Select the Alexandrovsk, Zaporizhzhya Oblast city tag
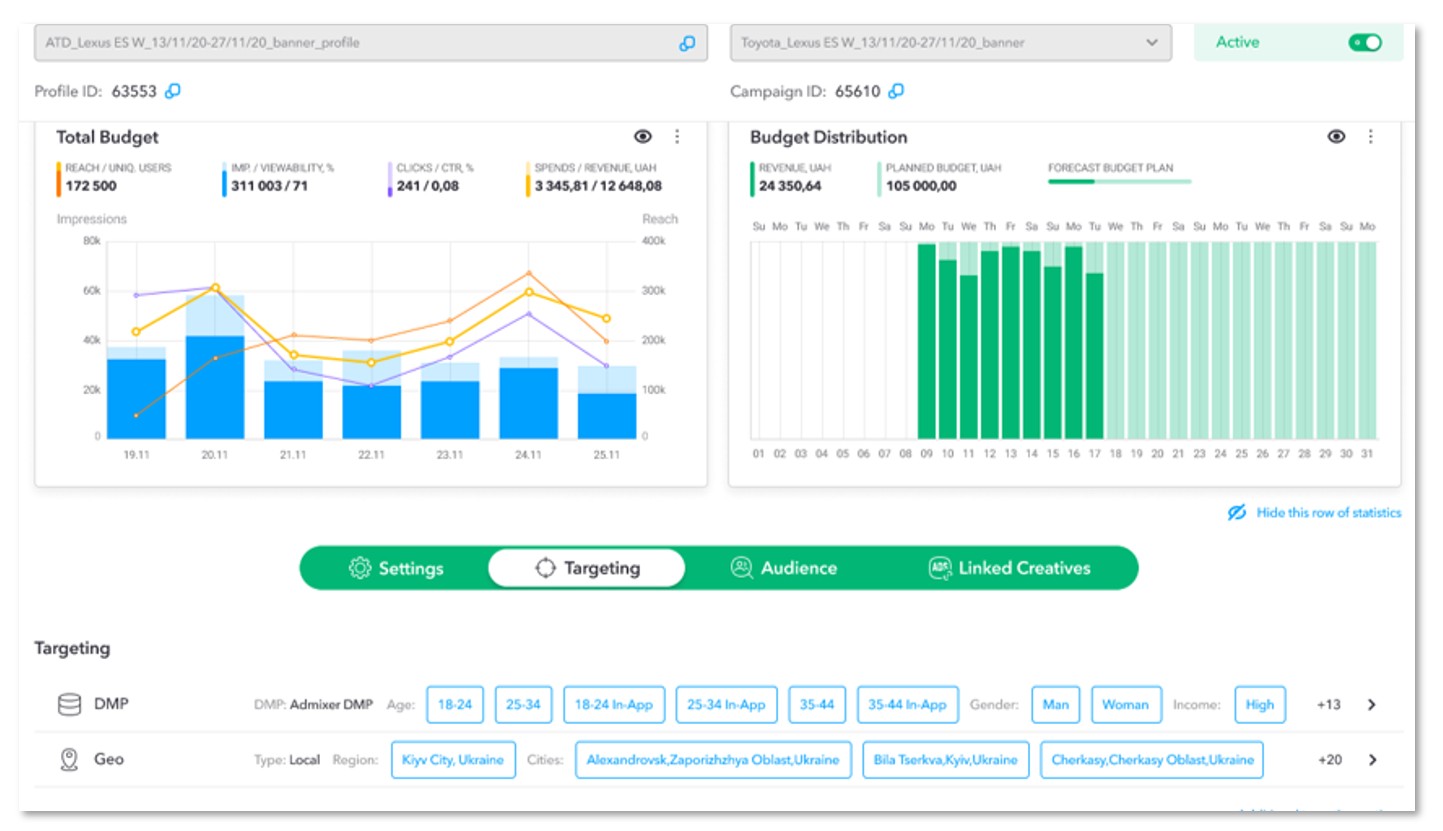Viewport: 1443px width, 831px height. coord(713,760)
